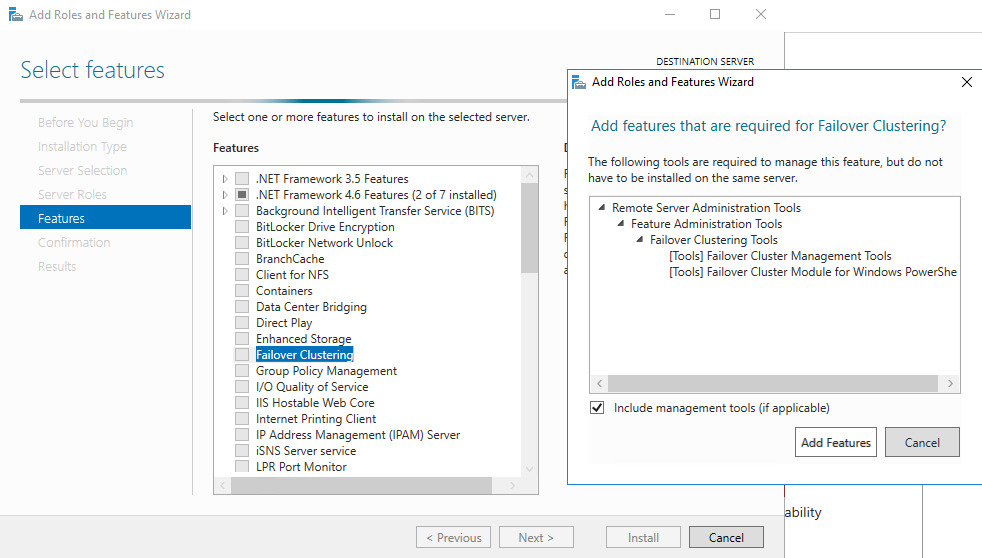
Task: Check the Failover Clustering checkbox
Action: coord(242,354)
